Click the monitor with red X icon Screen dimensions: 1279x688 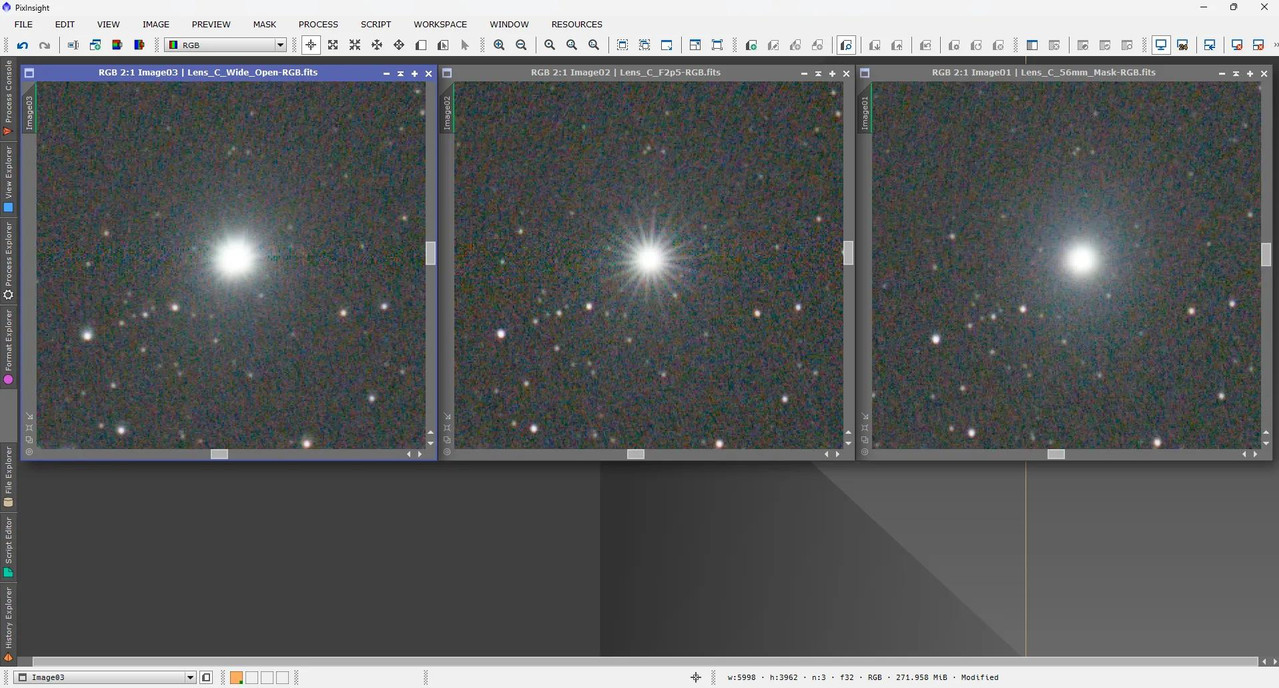coord(1237,45)
